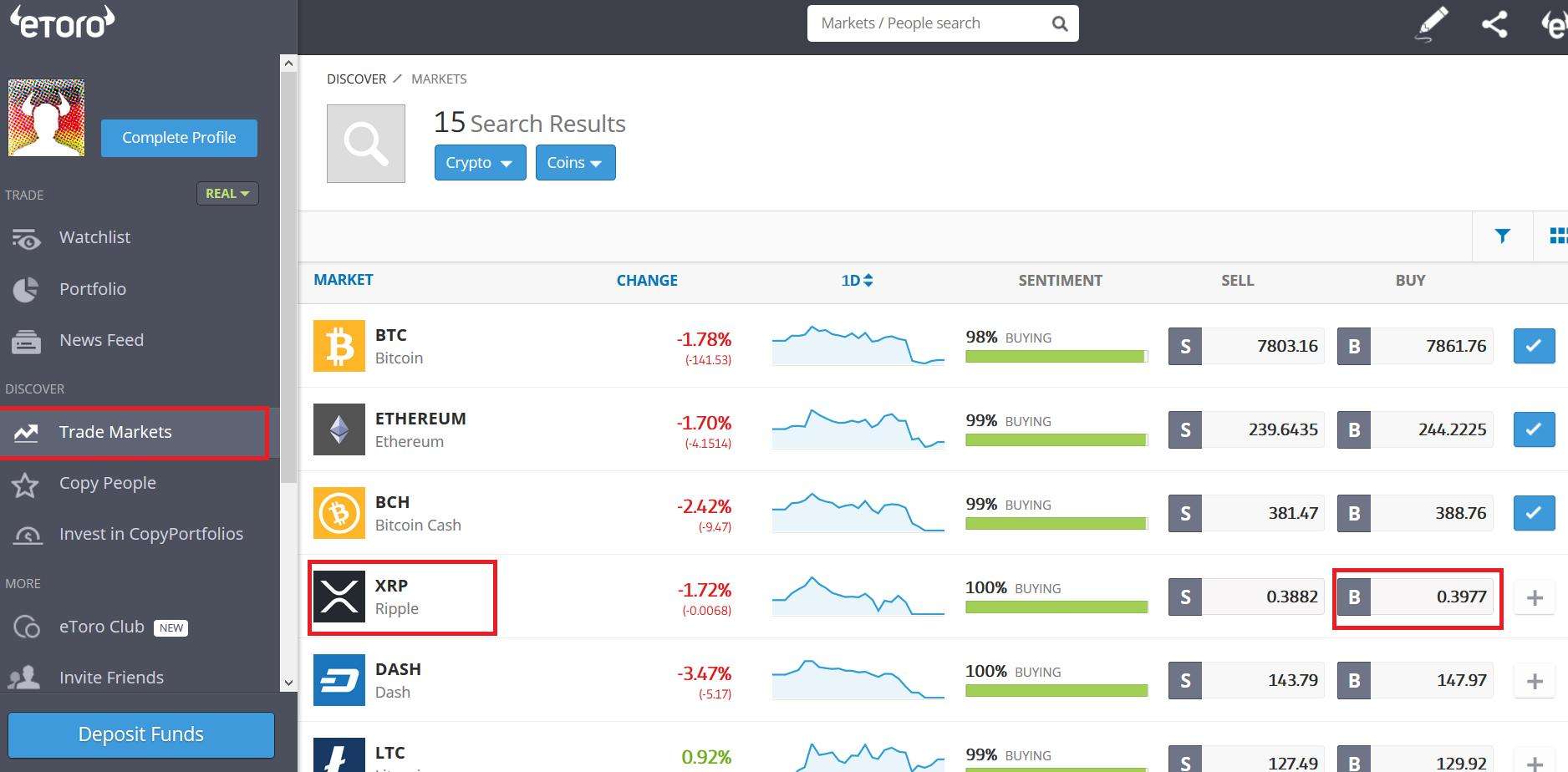1568x772 pixels.
Task: Click the Invest in CopyPortfolios icon
Action: 27,535
